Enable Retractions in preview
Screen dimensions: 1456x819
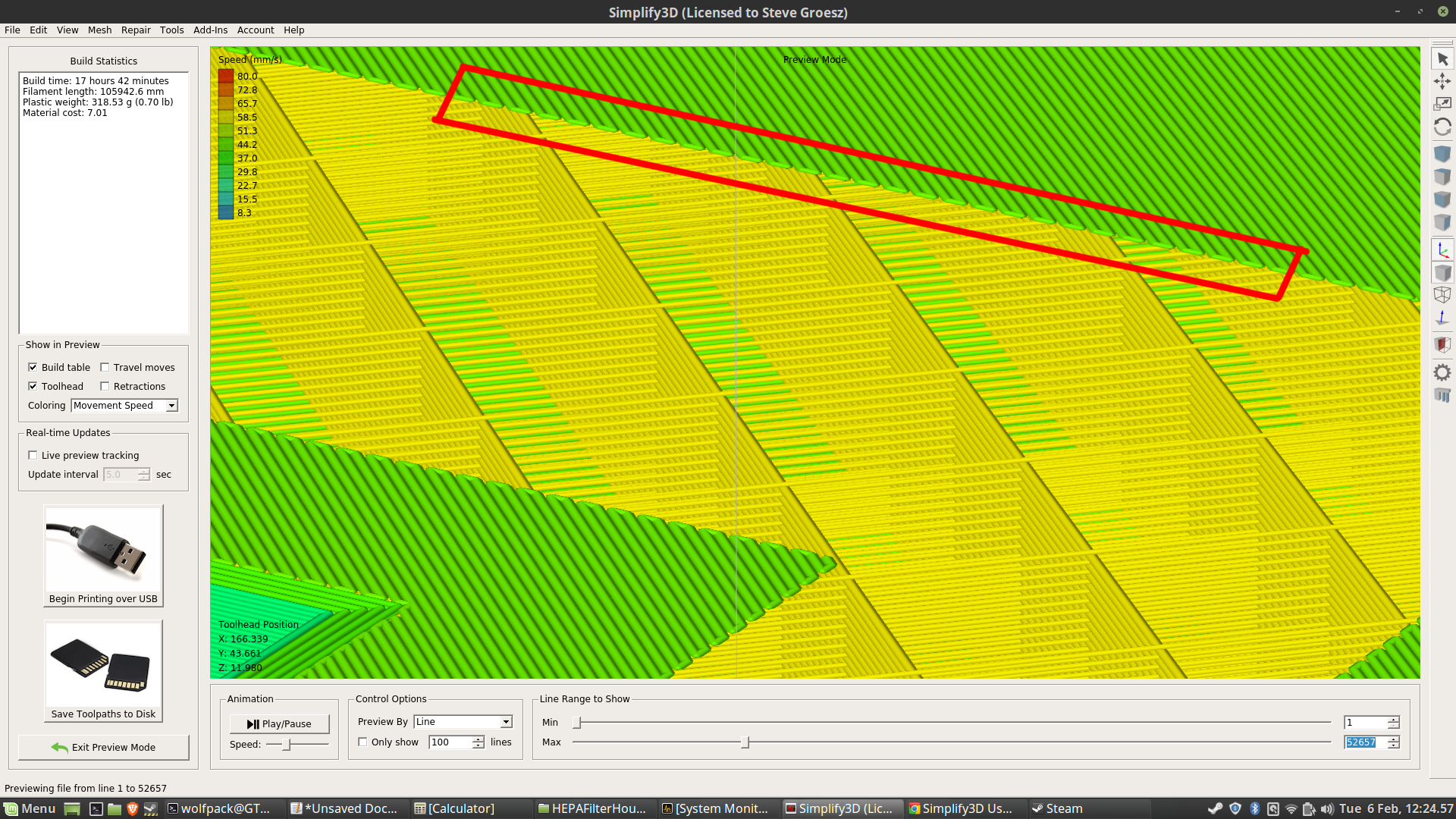pos(105,386)
